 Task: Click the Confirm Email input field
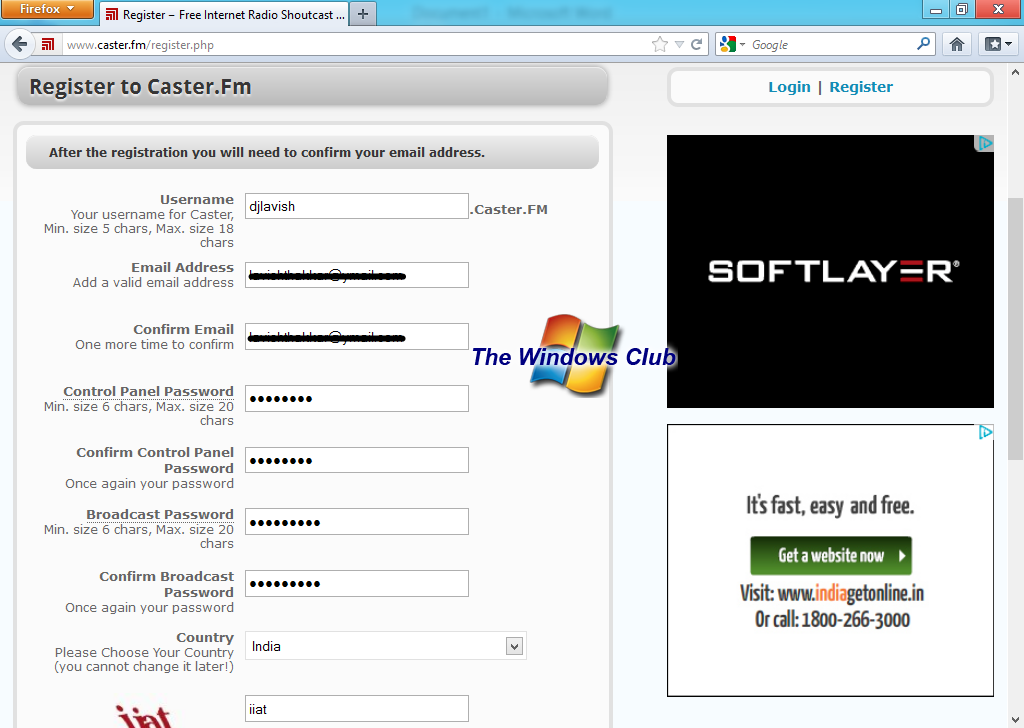pyautogui.click(x=357, y=336)
